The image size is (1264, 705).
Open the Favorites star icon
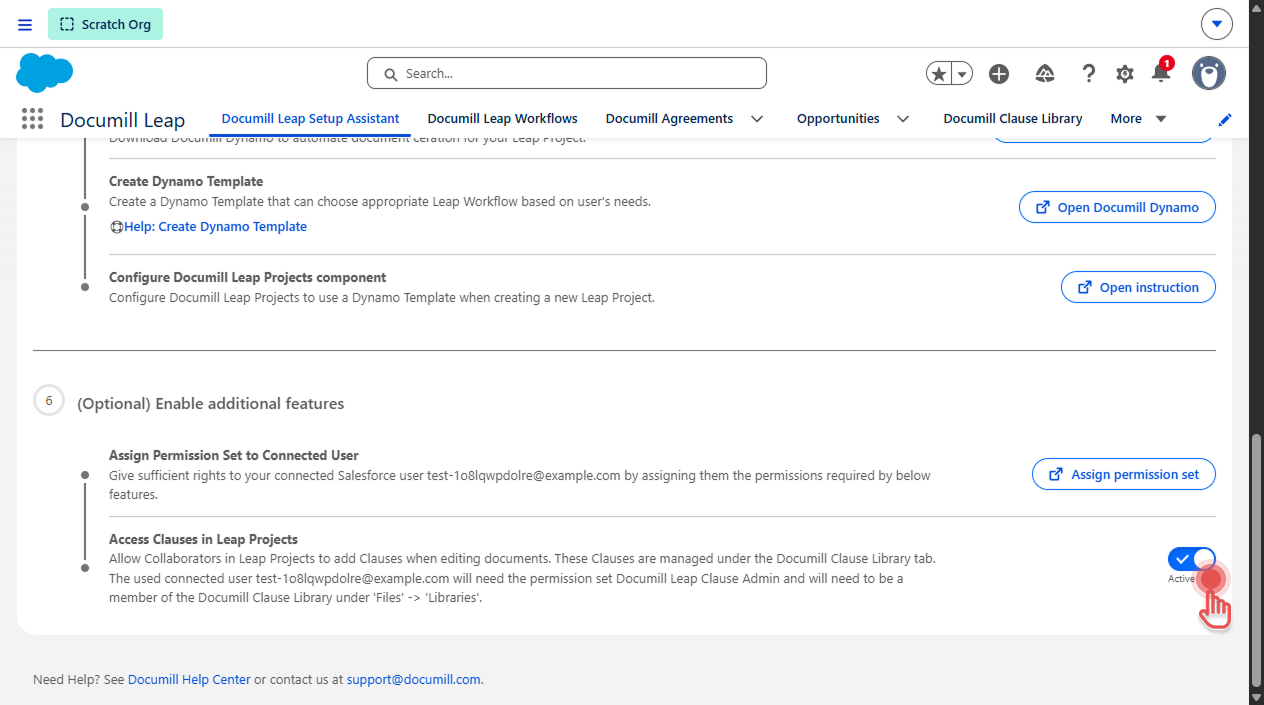[938, 74]
